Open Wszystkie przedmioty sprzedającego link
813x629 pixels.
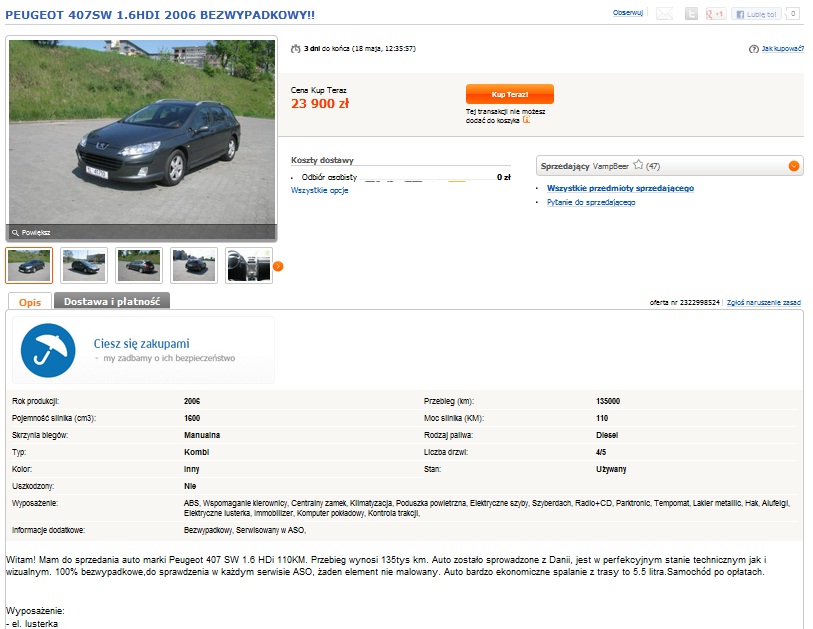point(620,188)
